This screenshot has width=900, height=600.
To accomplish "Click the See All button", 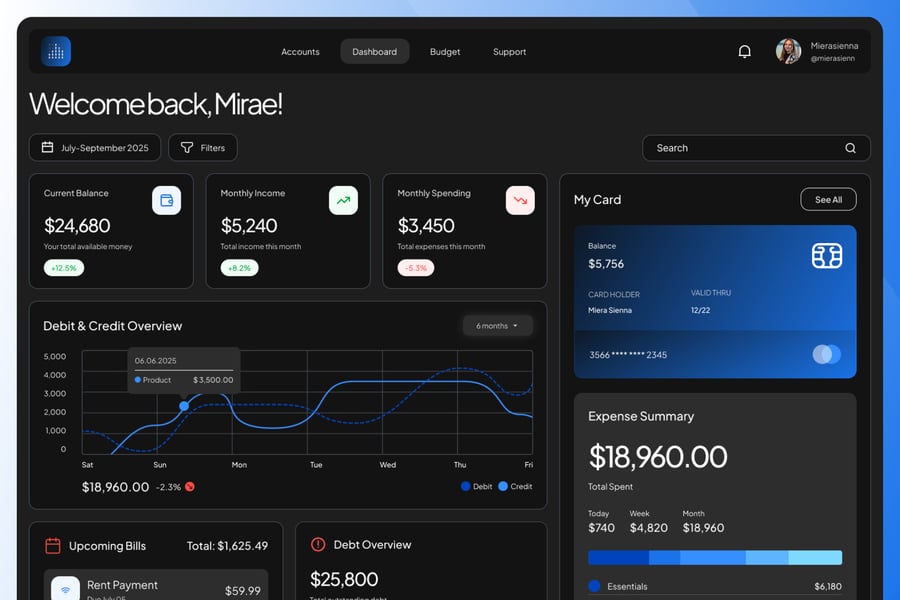I will point(828,200).
